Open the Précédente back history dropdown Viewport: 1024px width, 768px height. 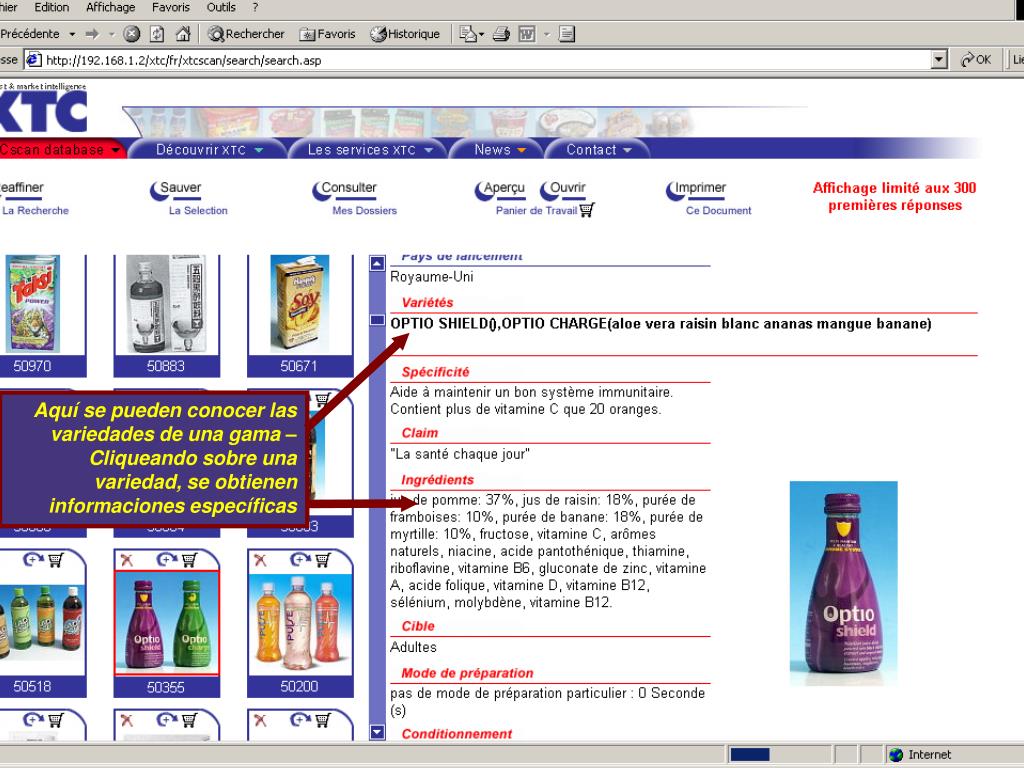72,34
